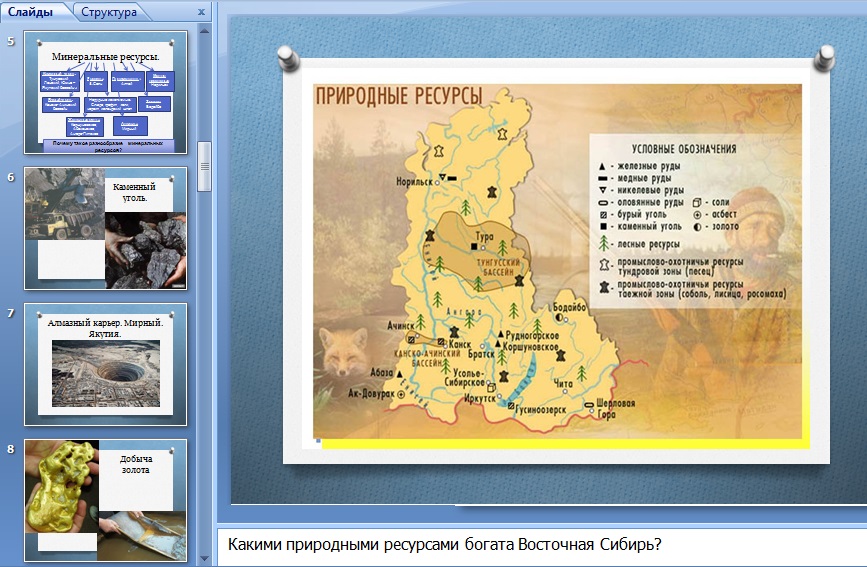The image size is (867, 567).
Task: Click the ТУНГУССКИЙ БАССЕЙН label
Action: click(498, 267)
